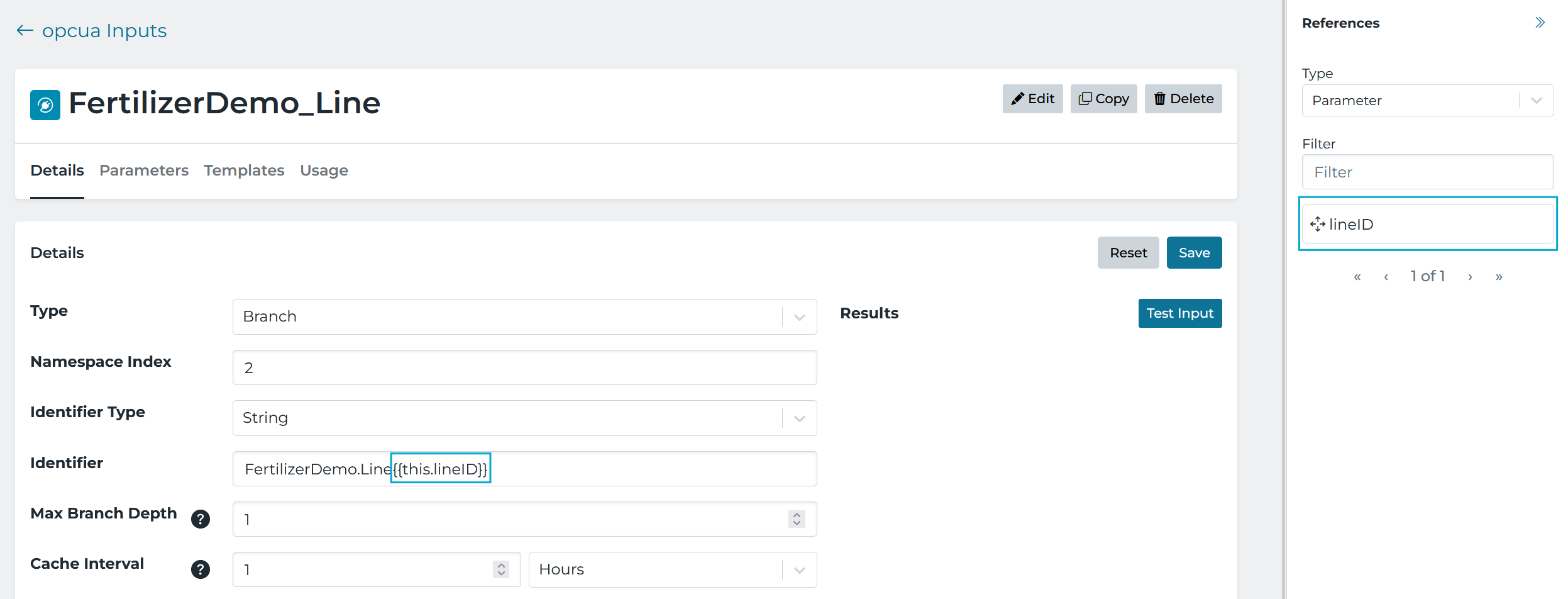The height and width of the screenshot is (599, 1568).
Task: Click the FertilizerDemo_Line plug connection icon
Action: pyautogui.click(x=45, y=104)
